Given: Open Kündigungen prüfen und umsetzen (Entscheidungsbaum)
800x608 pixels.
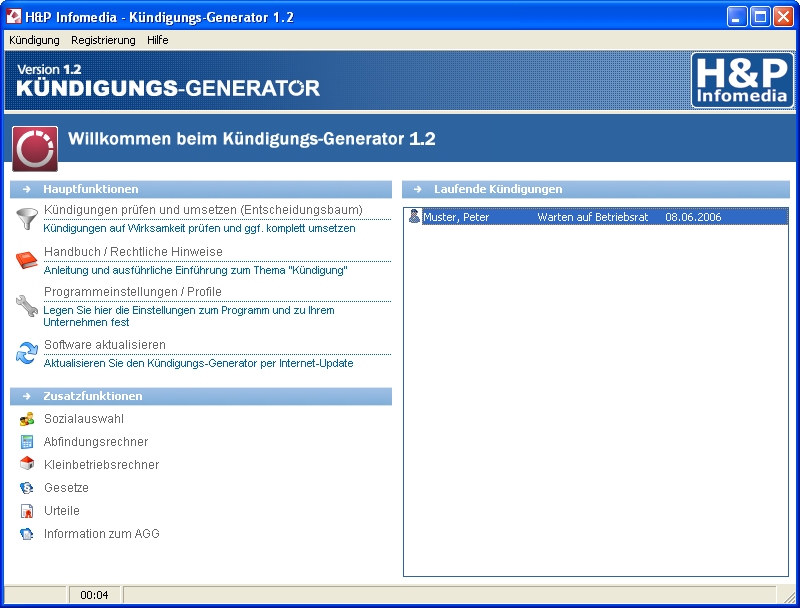Looking at the screenshot, I should [x=203, y=210].
